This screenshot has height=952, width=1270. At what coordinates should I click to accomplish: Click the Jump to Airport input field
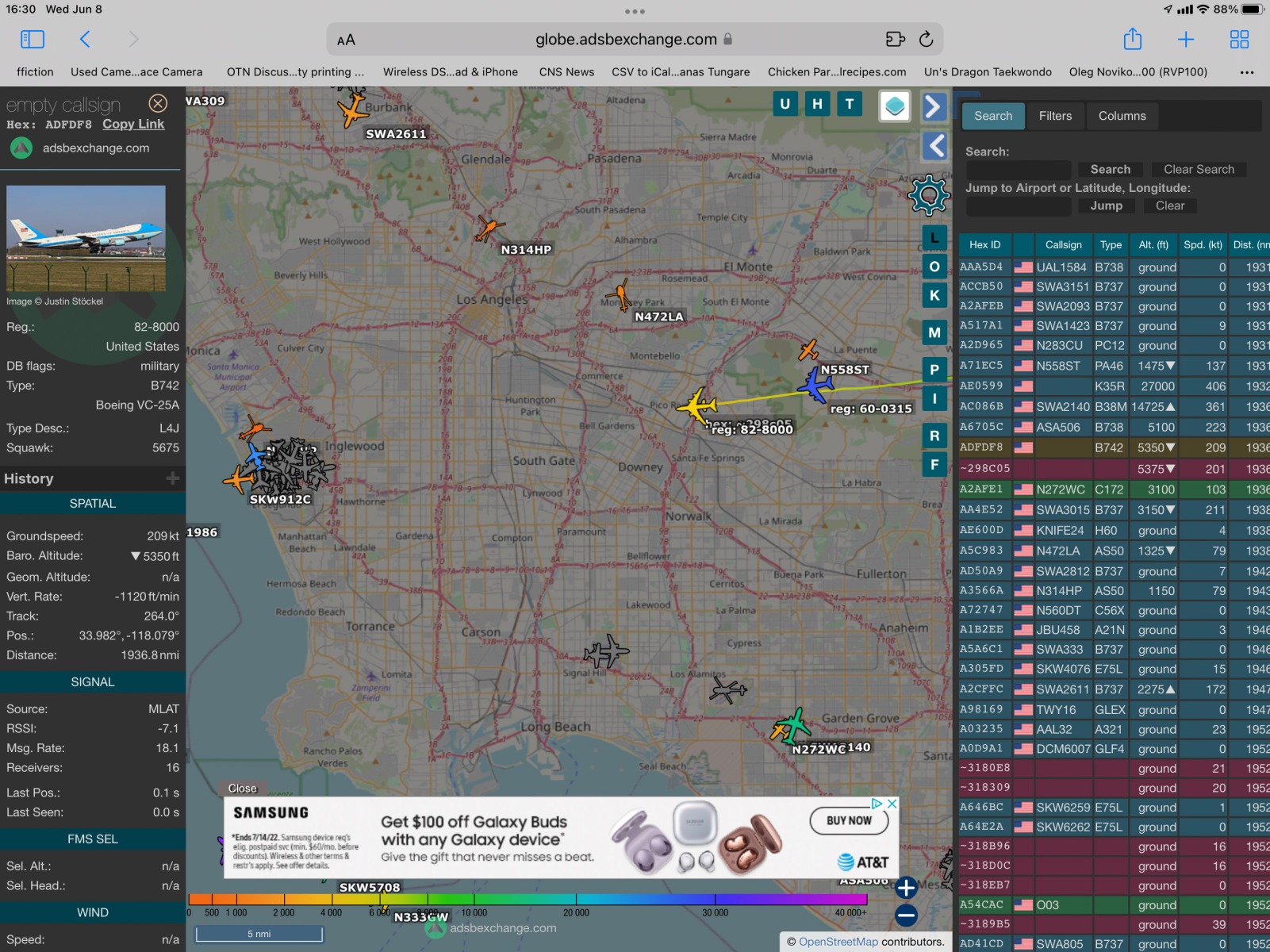[1018, 205]
